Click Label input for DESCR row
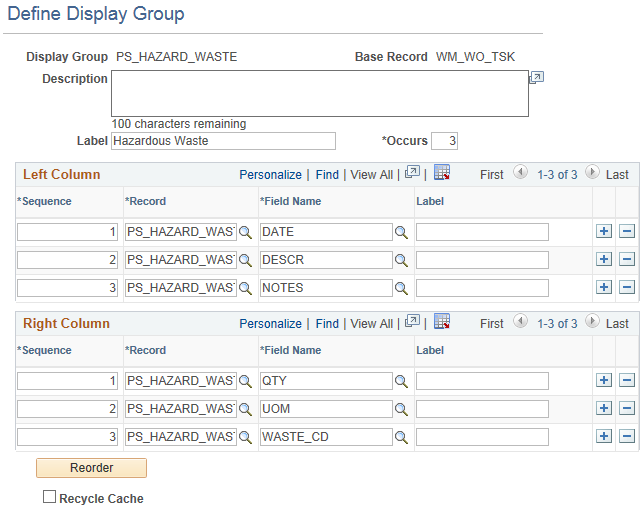The image size is (644, 510). pos(482,260)
